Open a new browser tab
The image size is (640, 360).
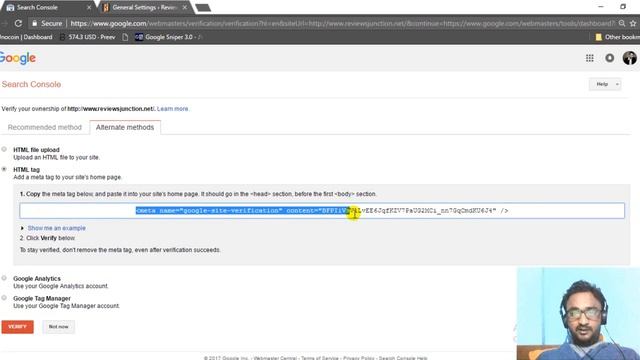click(x=203, y=8)
